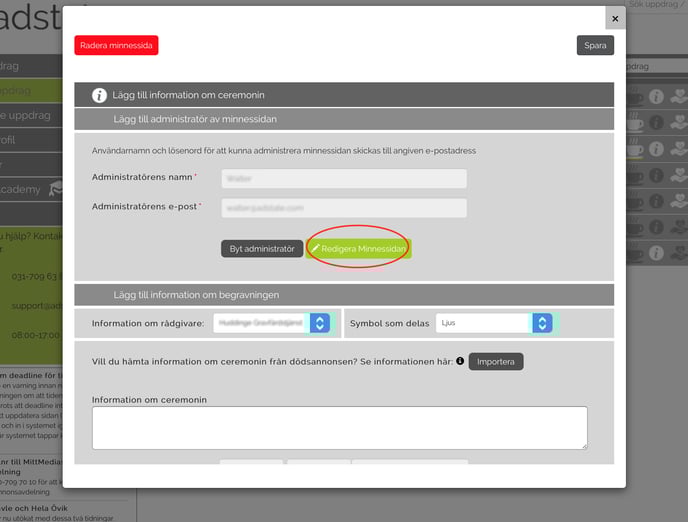Click the topmost 'drag' sidebar item

(x=31, y=66)
